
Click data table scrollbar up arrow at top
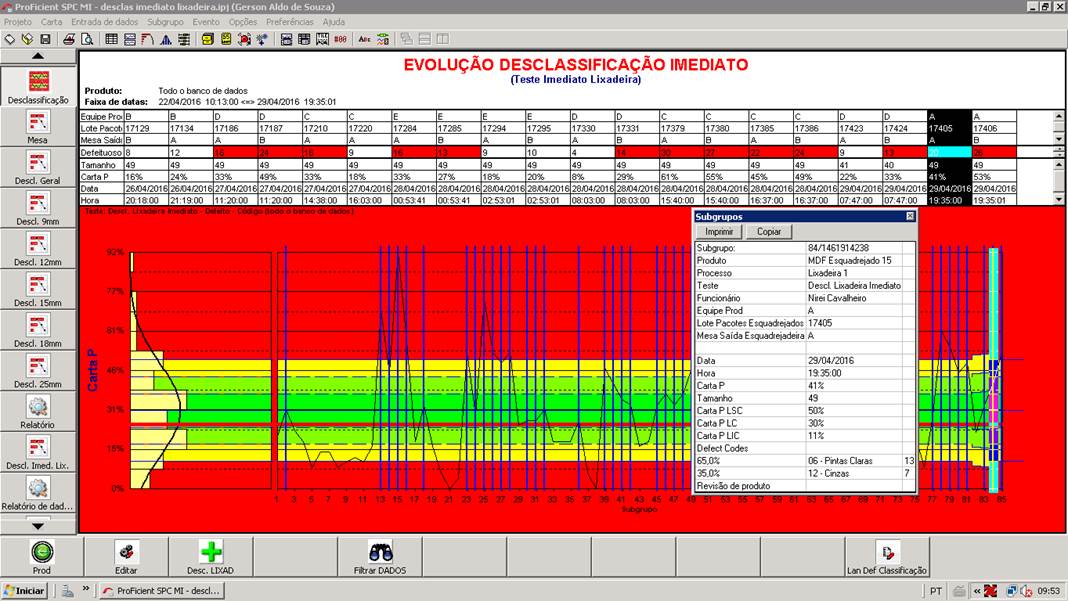(x=1059, y=117)
